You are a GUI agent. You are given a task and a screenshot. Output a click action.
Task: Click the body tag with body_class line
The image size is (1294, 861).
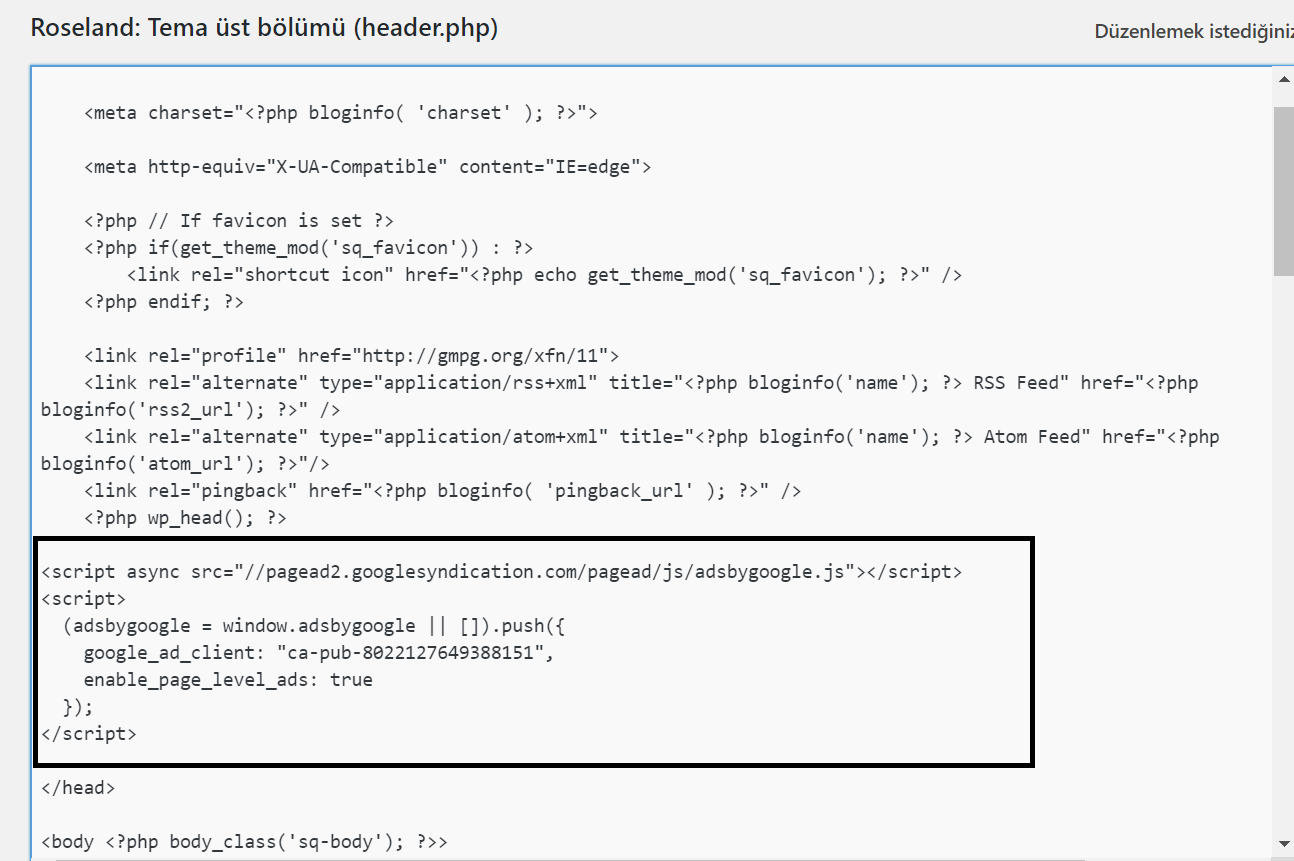click(x=244, y=842)
